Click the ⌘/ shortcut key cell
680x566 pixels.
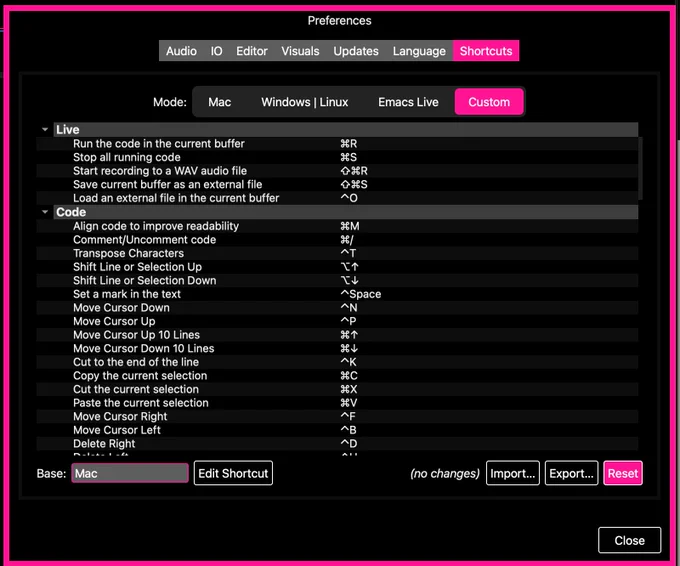pos(347,239)
